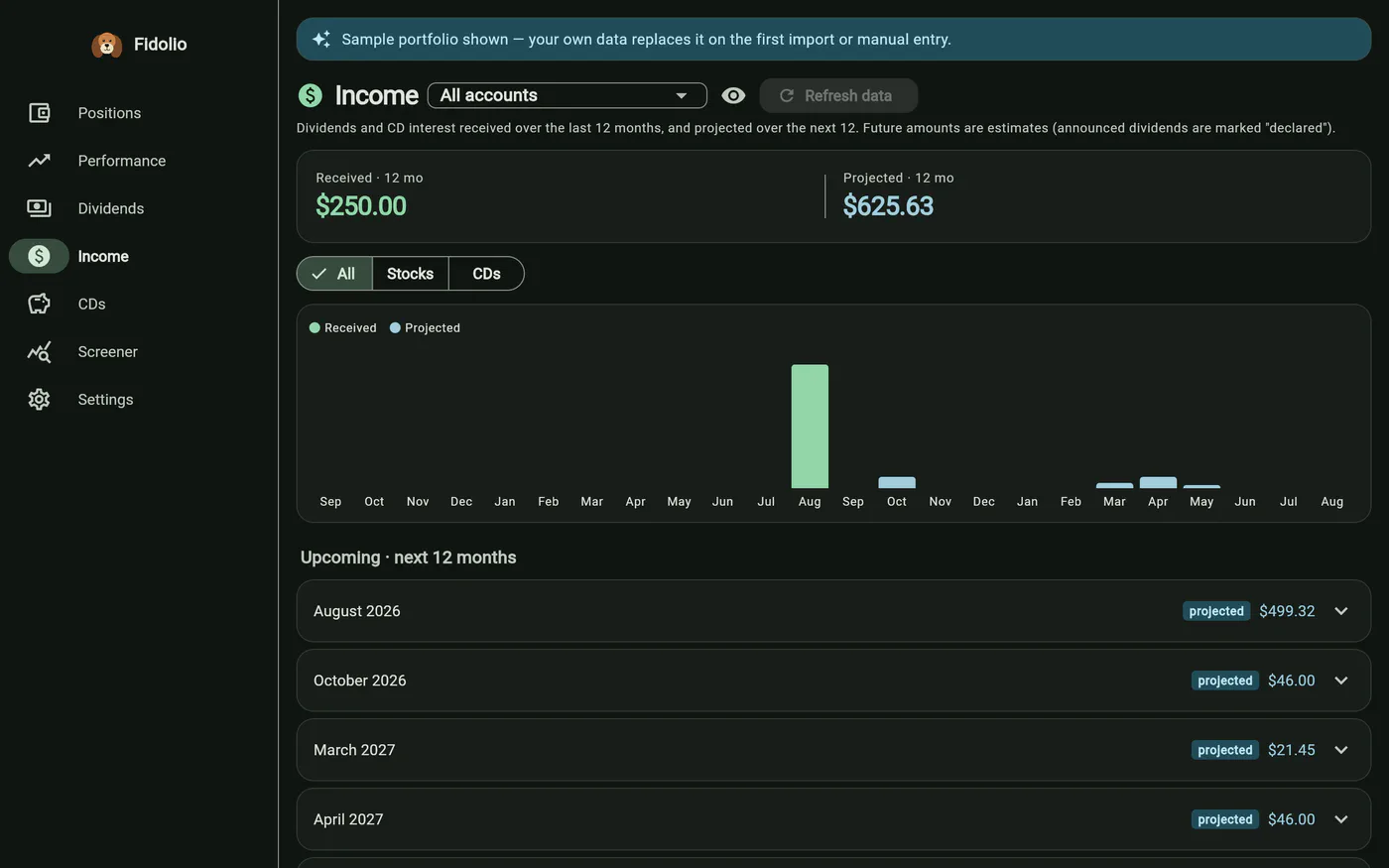Screen dimensions: 1389x868
Task: Click the Projected · 12 mo label
Action: click(898, 178)
